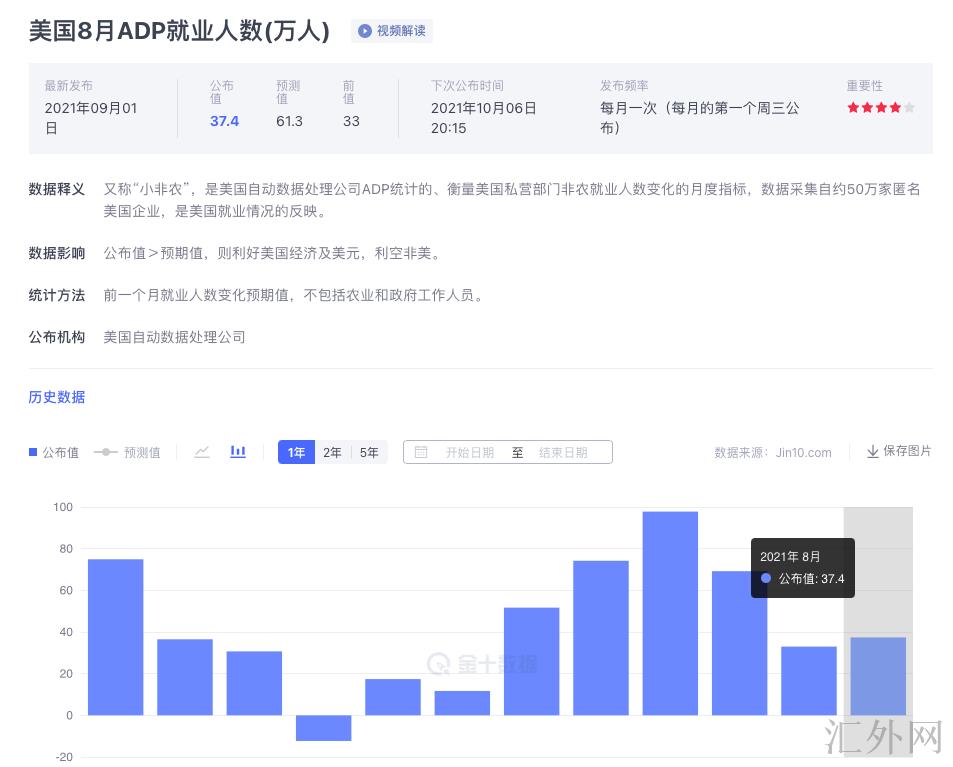Click the first red importance star

pyautogui.click(x=853, y=107)
